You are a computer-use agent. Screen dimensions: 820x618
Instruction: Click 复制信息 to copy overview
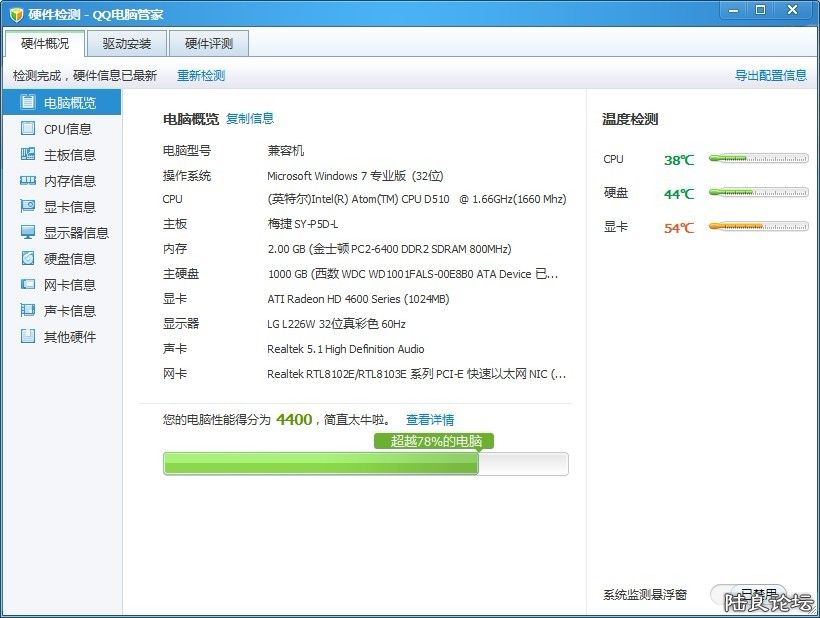coord(250,118)
